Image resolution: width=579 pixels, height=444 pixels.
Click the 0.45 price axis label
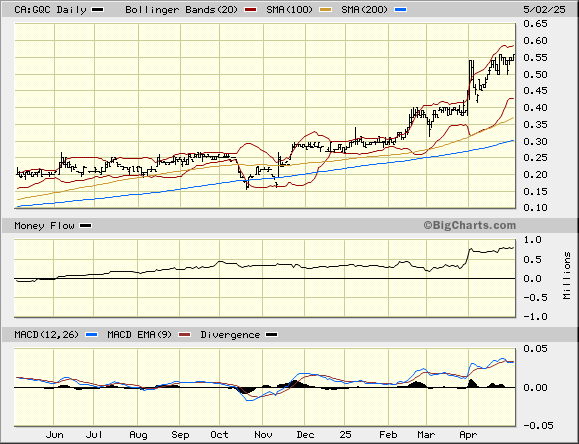535,91
